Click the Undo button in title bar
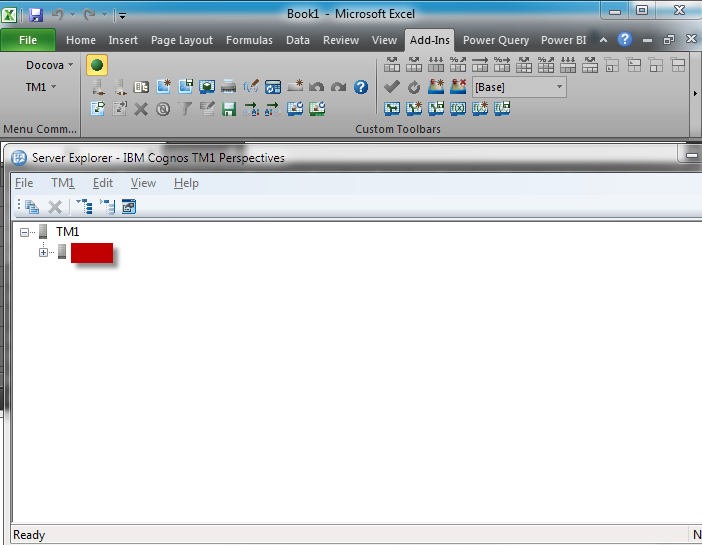 [x=58, y=15]
